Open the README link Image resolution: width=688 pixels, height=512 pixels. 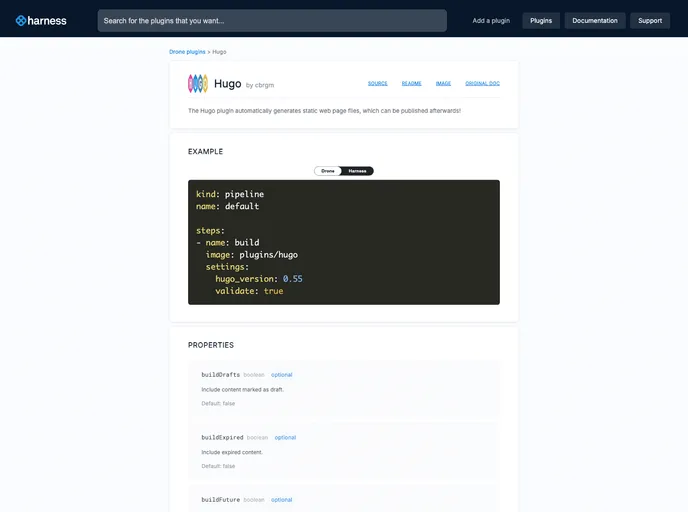click(411, 83)
